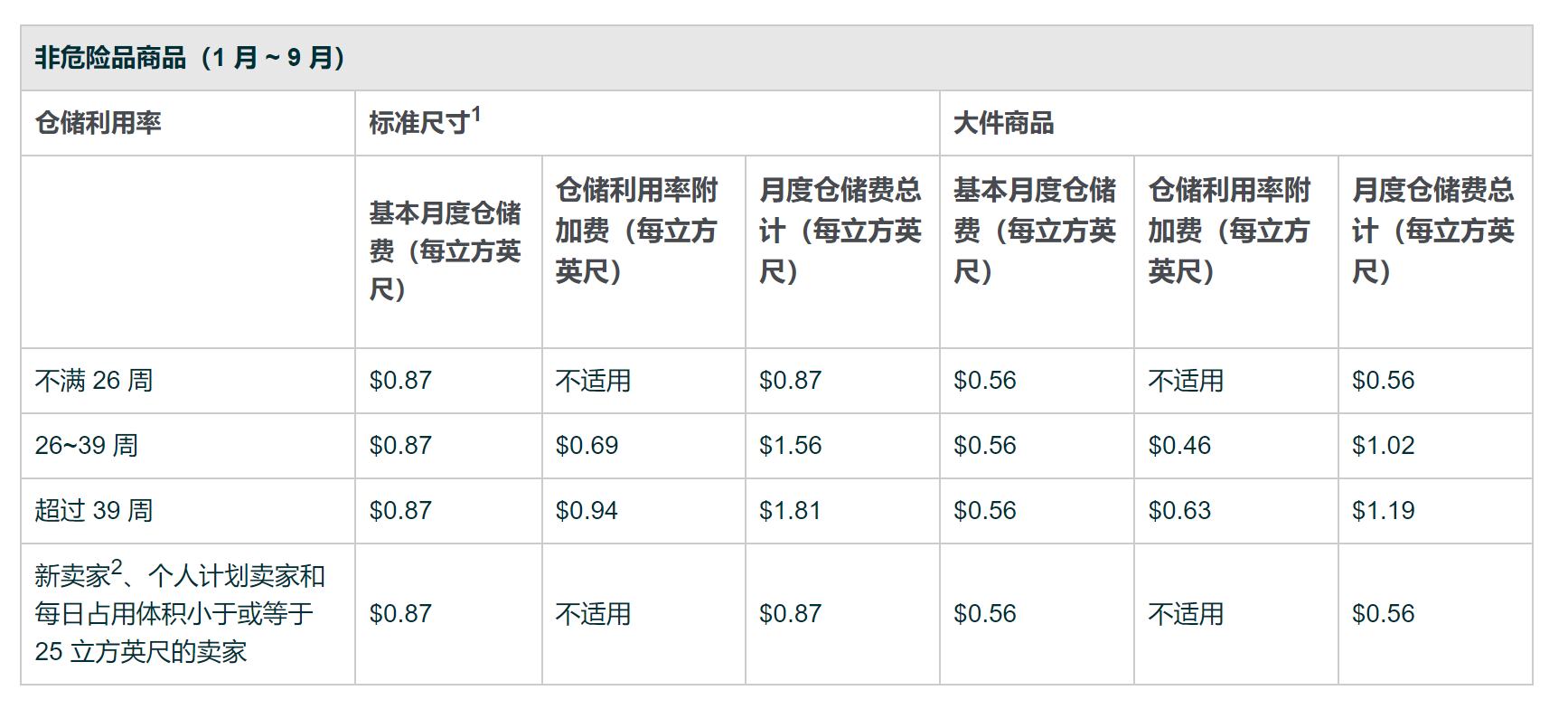
Task: Click the $0.63 oversize surcharge cell
Action: click(1179, 511)
